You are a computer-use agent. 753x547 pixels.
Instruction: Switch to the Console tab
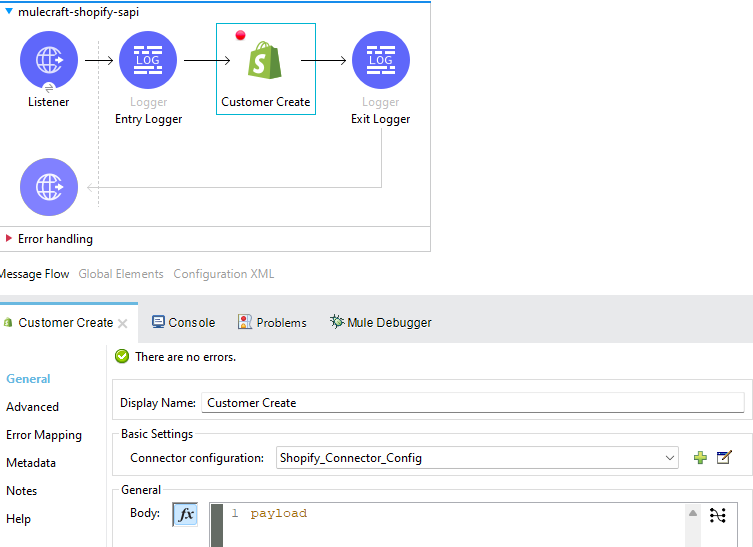pos(183,322)
